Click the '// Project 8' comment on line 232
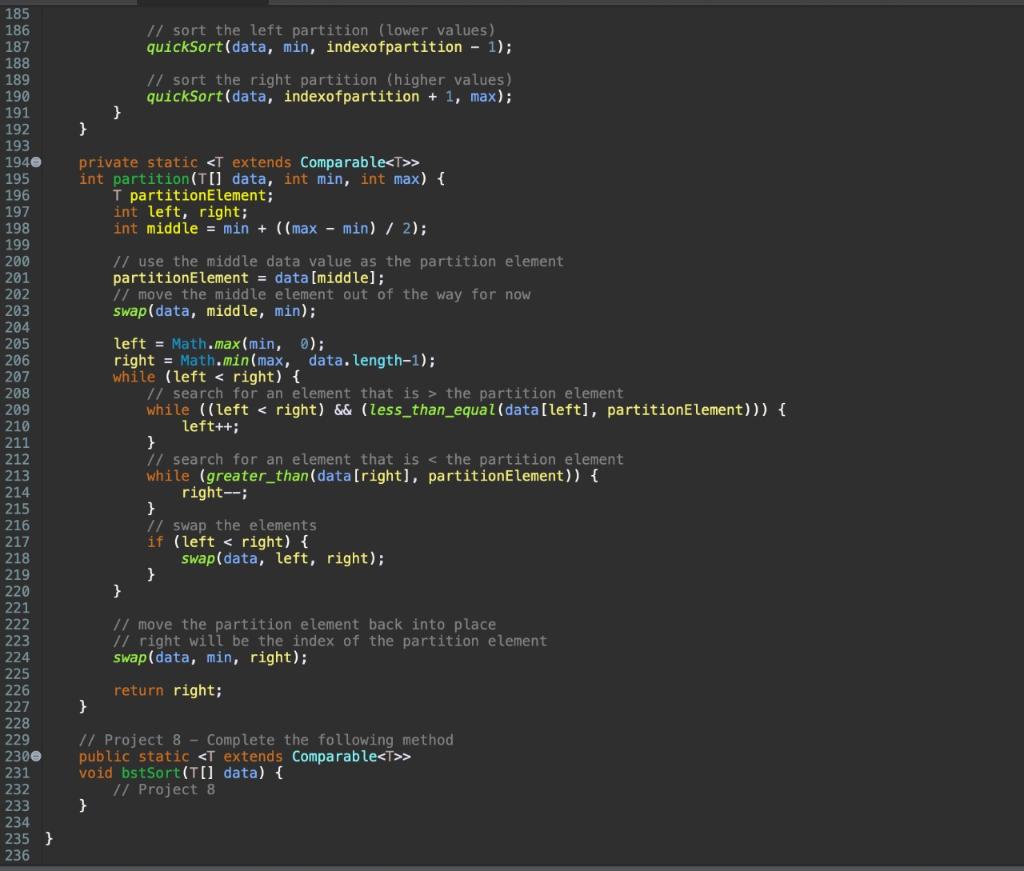The width and height of the screenshot is (1024, 871). 163,789
